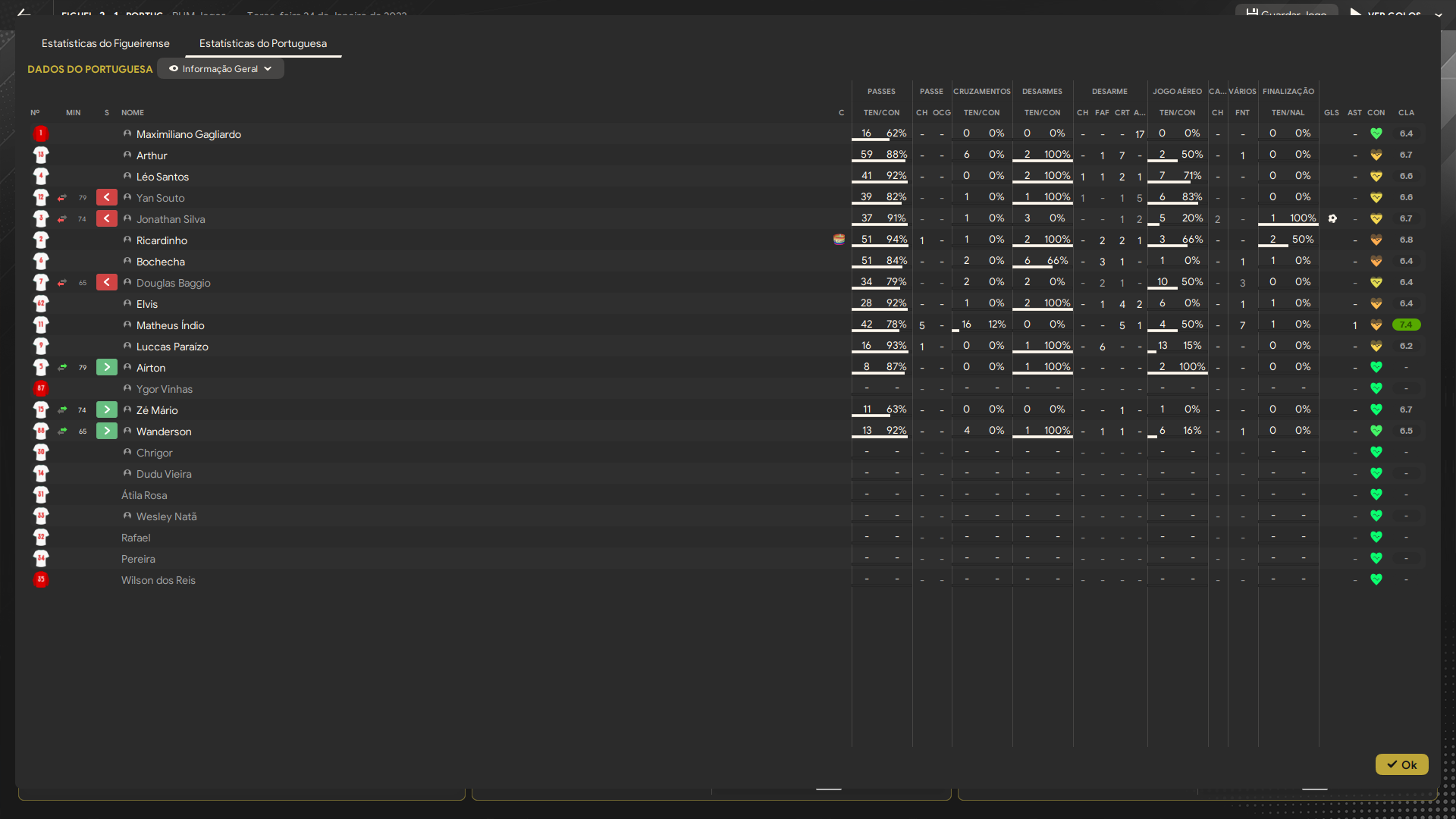Click the PASSES column group header
1456x819 pixels.
click(881, 91)
